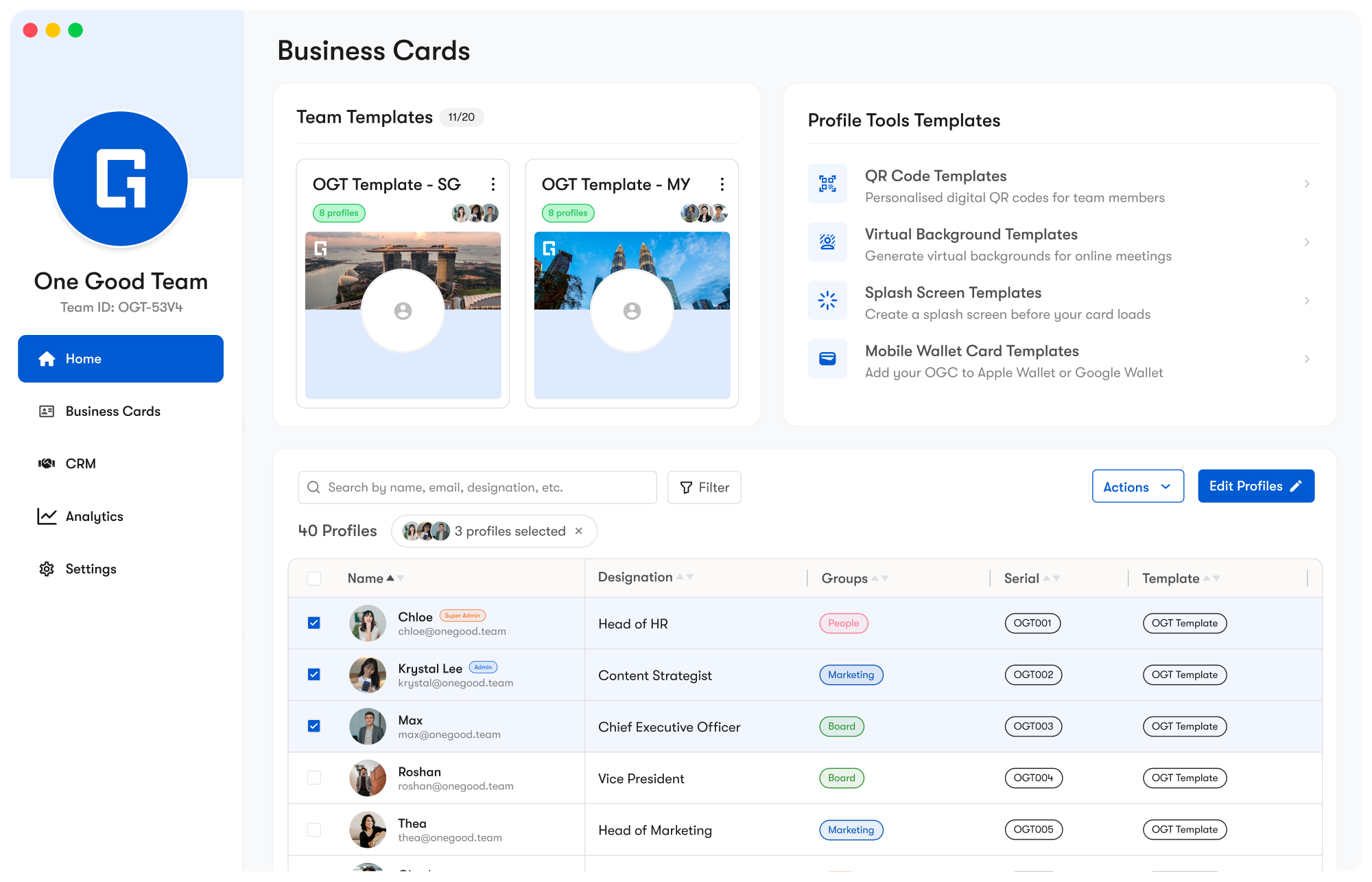Uncheck Krystal Lee's row checkbox
The image size is (1372, 882).
(x=314, y=675)
